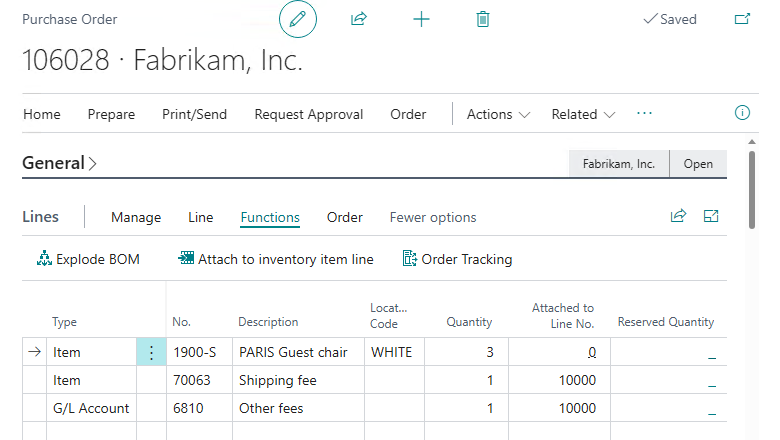This screenshot has width=780, height=440.
Task: Click the share icon in header
Action: tap(359, 19)
